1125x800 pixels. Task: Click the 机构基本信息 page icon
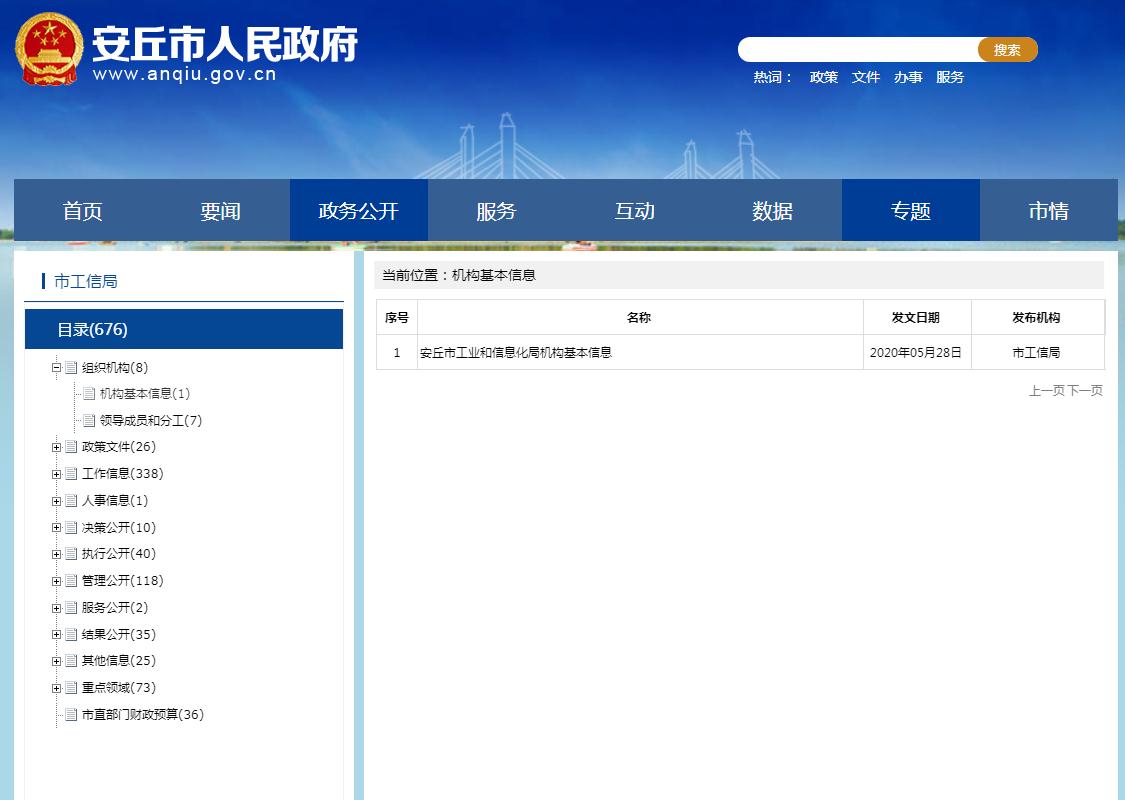tap(89, 394)
